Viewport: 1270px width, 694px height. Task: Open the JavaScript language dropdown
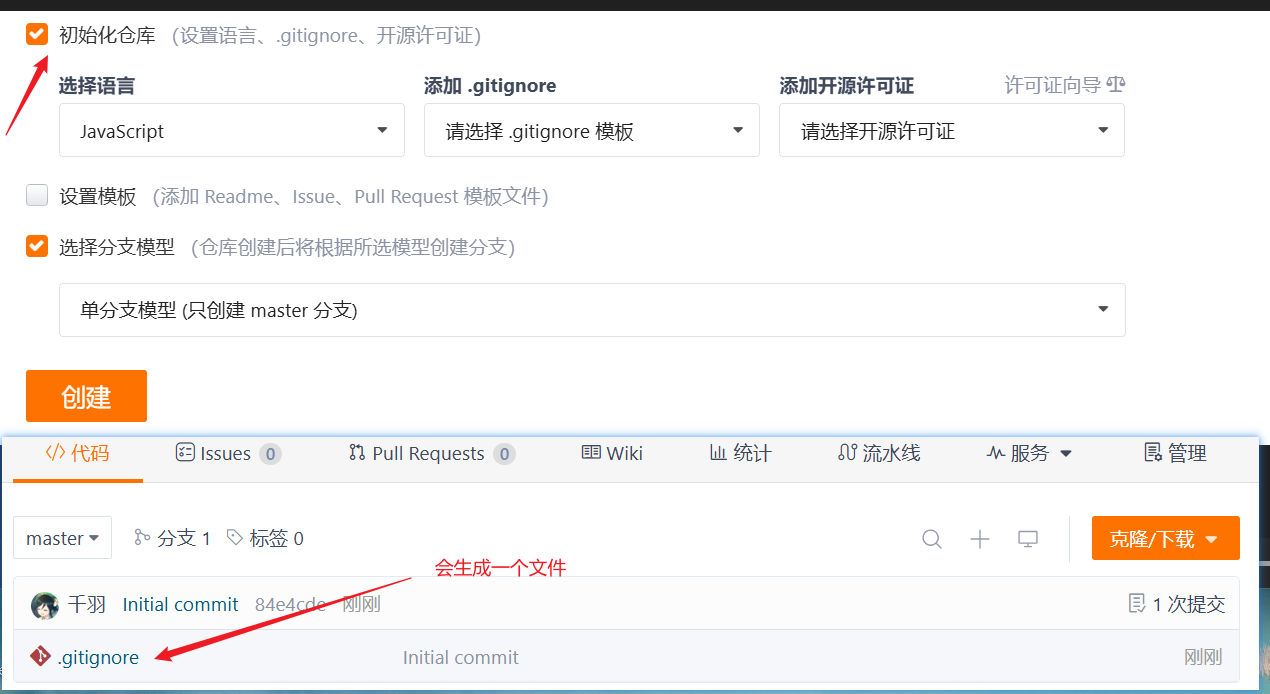click(x=232, y=131)
